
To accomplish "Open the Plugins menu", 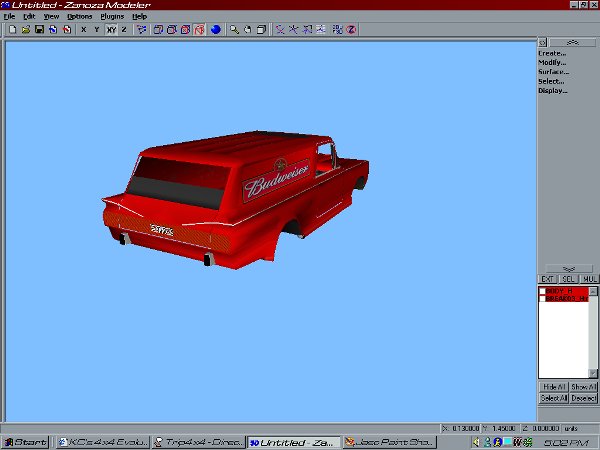I will (x=112, y=16).
